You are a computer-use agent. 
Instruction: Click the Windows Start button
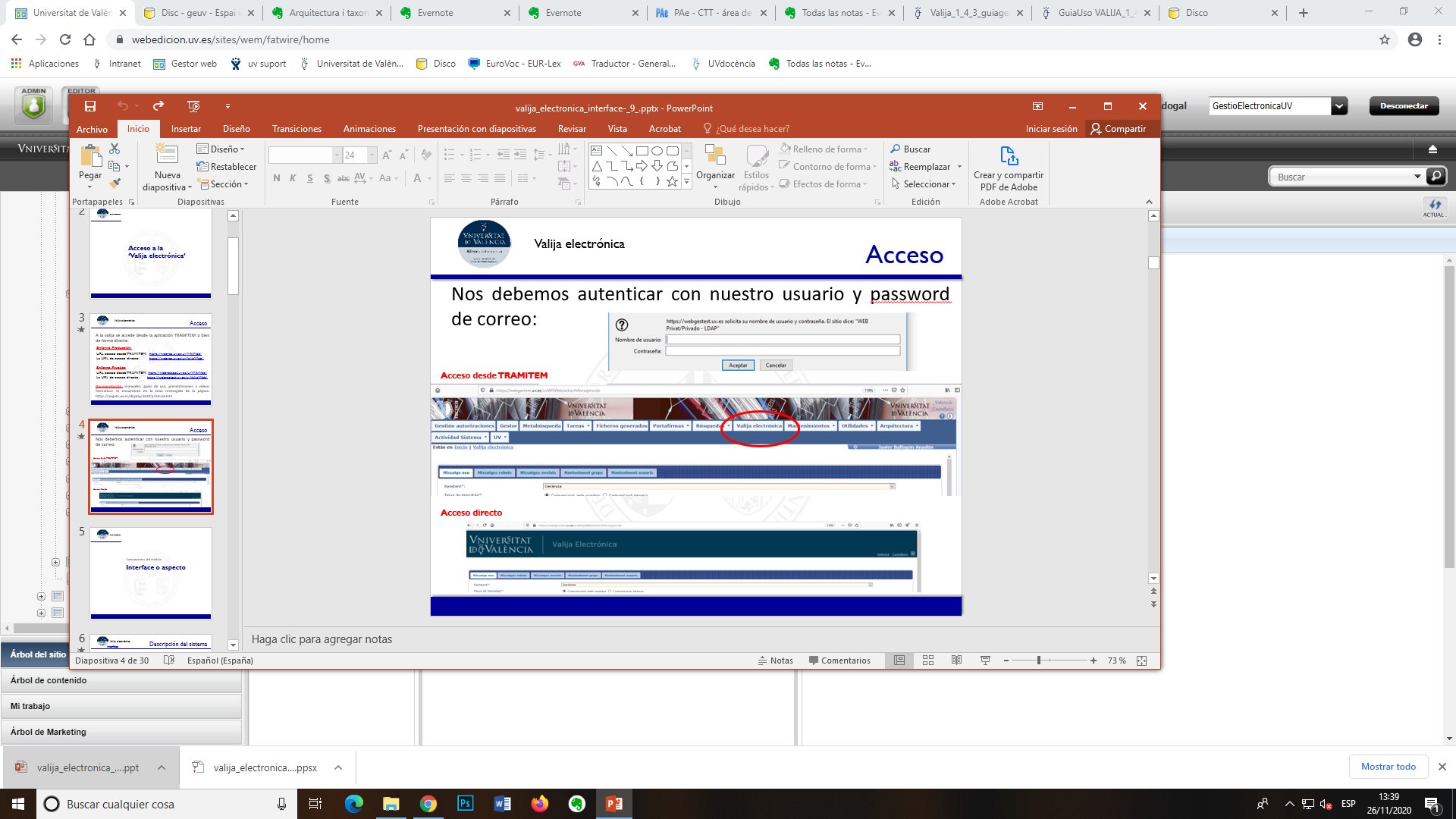[x=18, y=804]
